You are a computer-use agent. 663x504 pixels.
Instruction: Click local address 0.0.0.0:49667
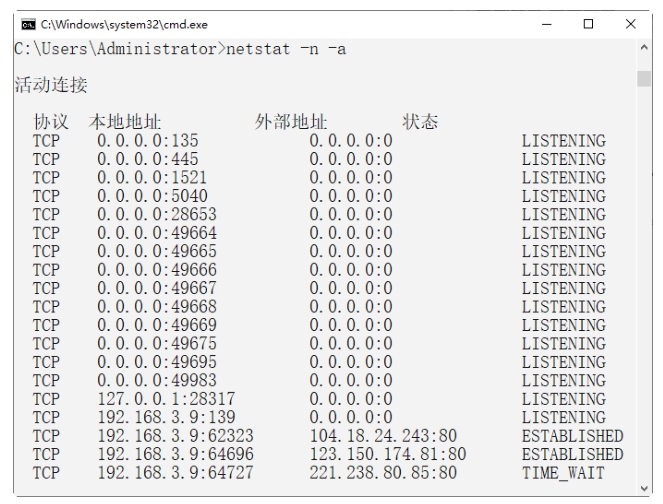(x=157, y=288)
